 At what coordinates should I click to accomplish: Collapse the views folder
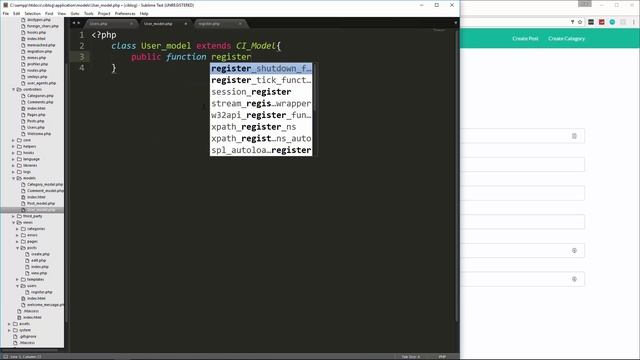click(13, 222)
